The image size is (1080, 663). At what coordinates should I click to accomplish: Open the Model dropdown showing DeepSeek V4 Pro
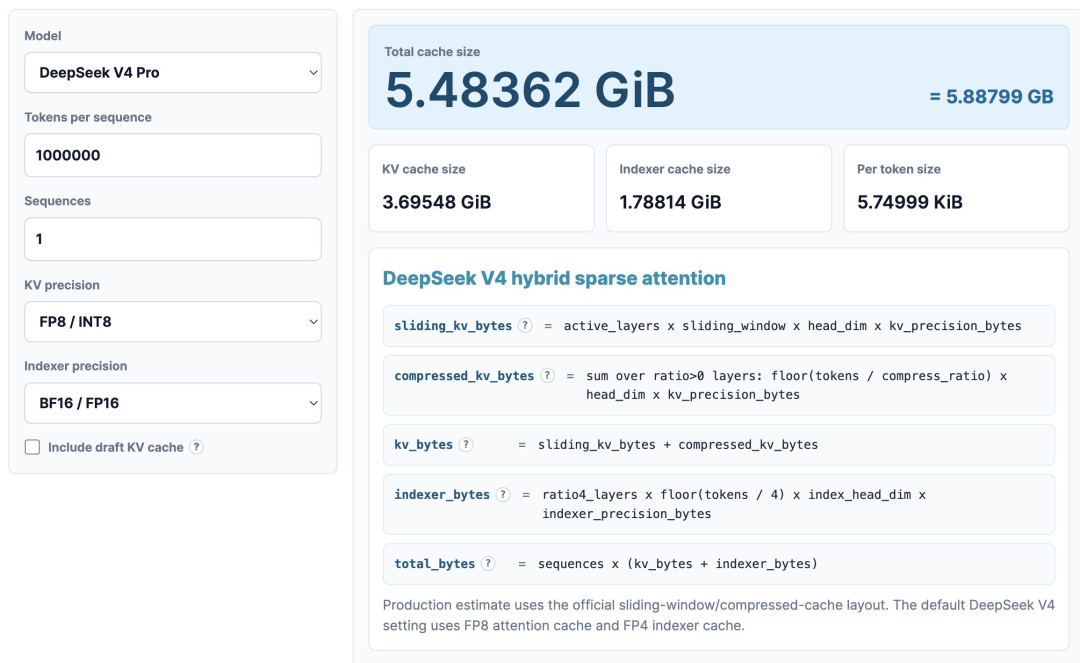pyautogui.click(x=173, y=72)
